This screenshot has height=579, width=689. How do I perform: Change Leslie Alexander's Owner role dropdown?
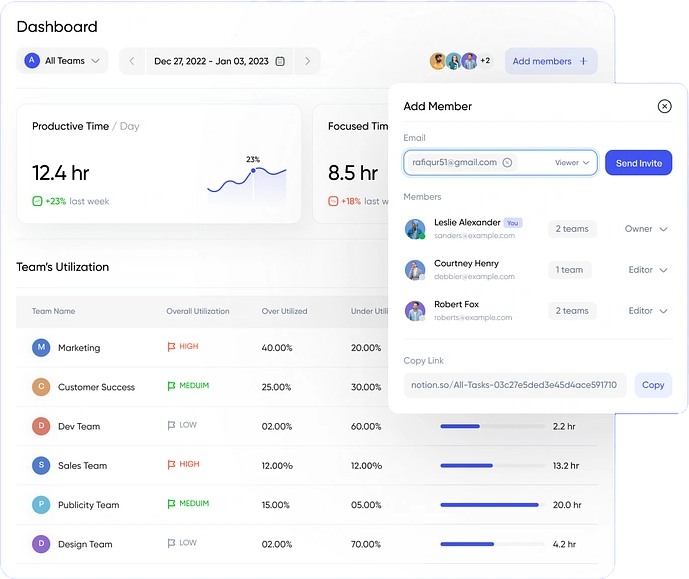646,229
